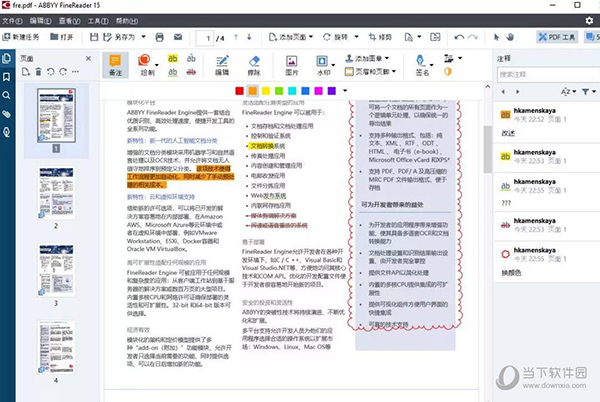Pick the red color swatch

(x=240, y=91)
